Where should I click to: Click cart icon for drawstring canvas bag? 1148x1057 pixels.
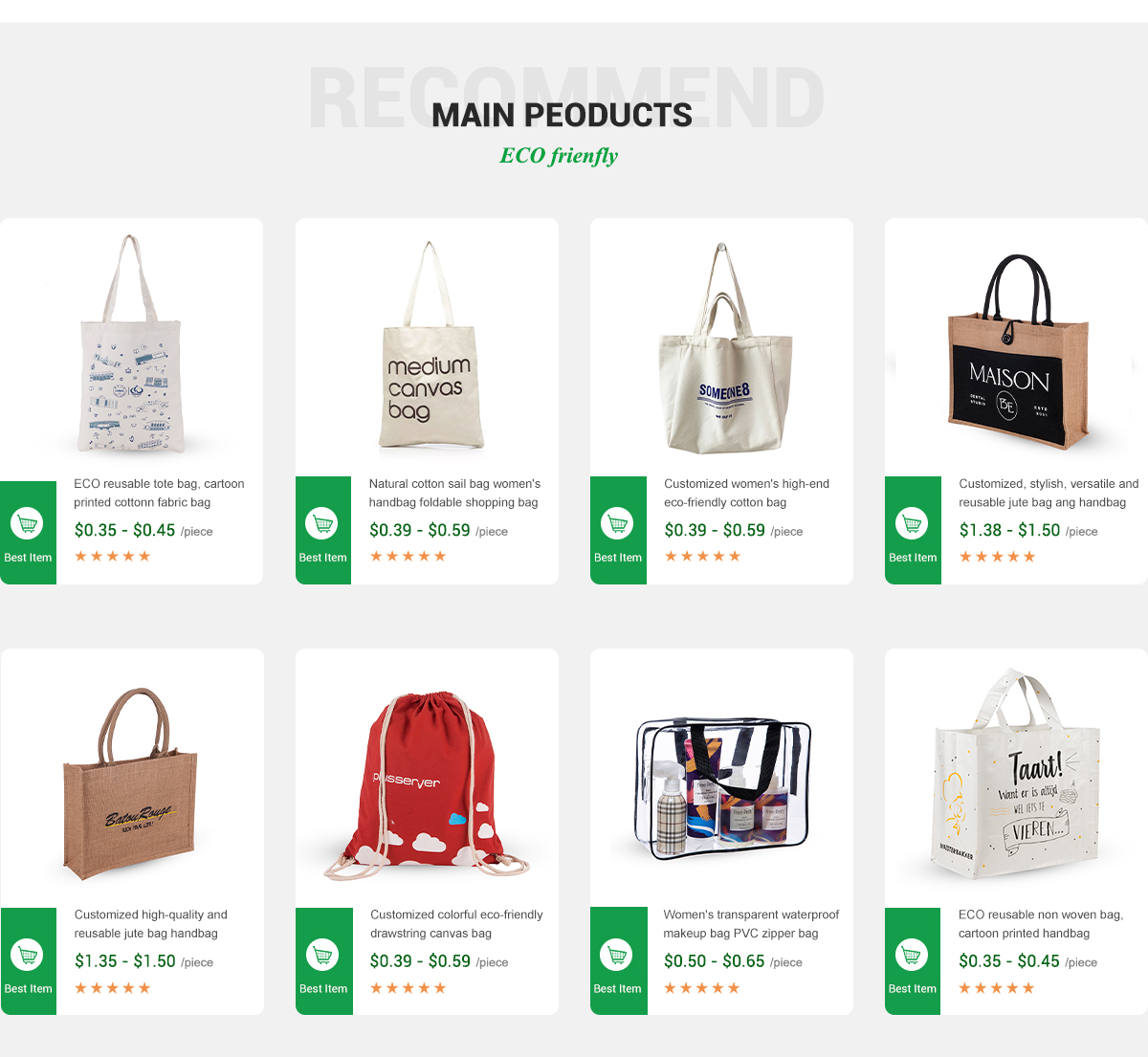click(x=323, y=955)
